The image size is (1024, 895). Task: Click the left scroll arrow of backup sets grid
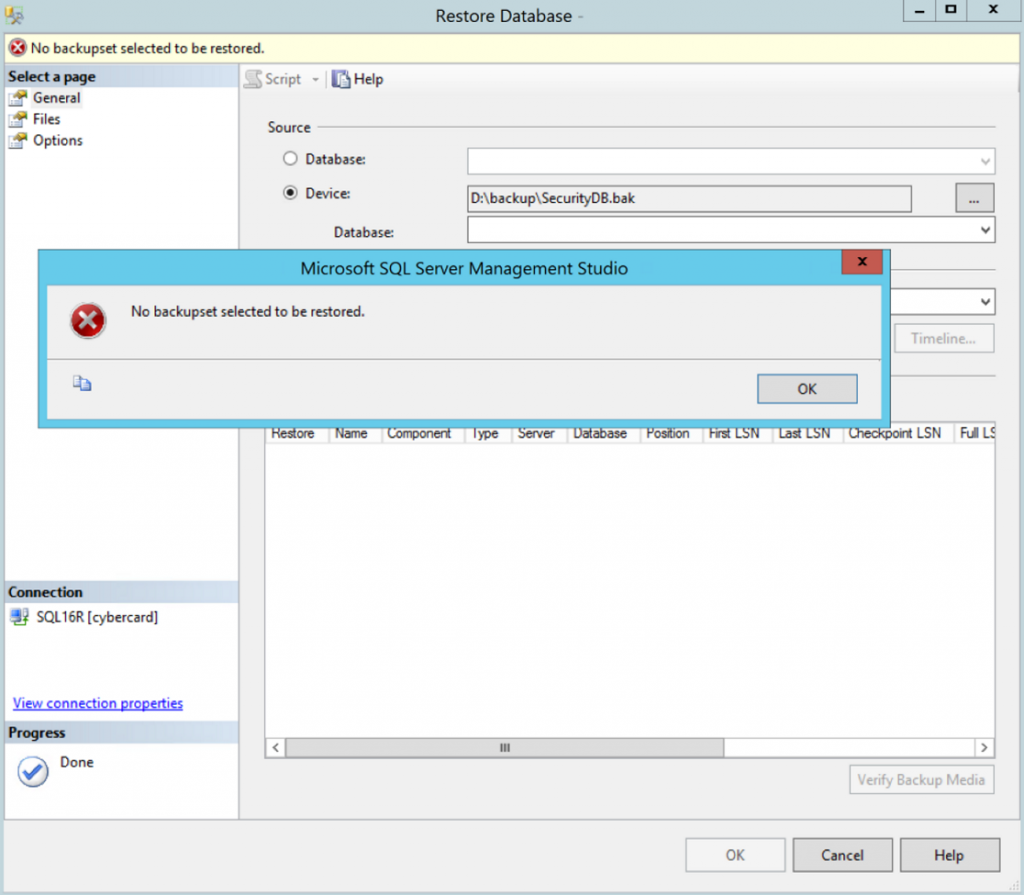tap(276, 747)
